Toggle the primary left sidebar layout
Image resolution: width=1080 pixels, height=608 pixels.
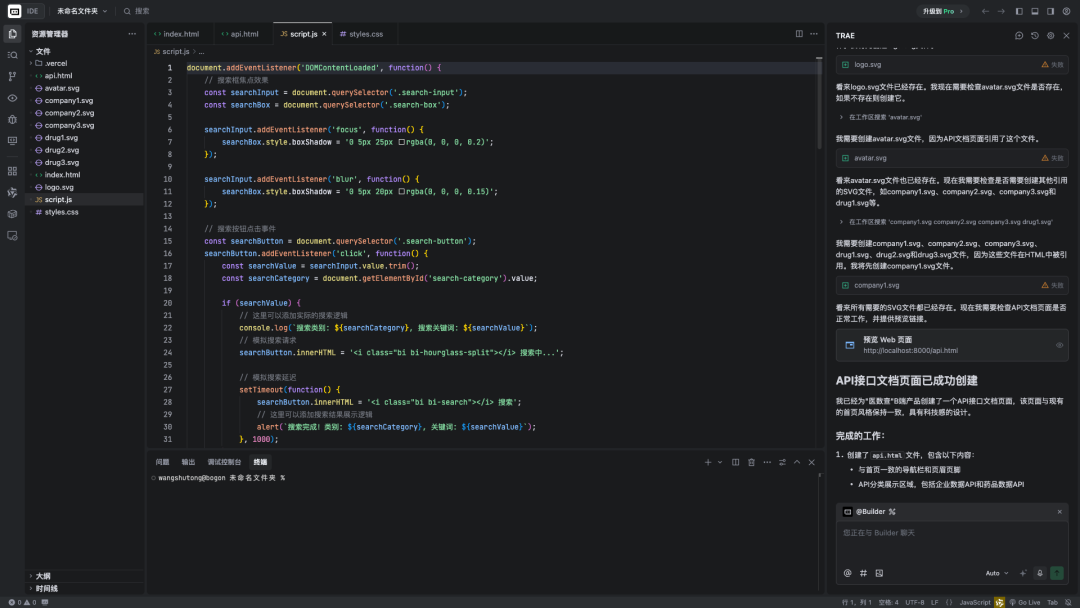(x=1019, y=11)
